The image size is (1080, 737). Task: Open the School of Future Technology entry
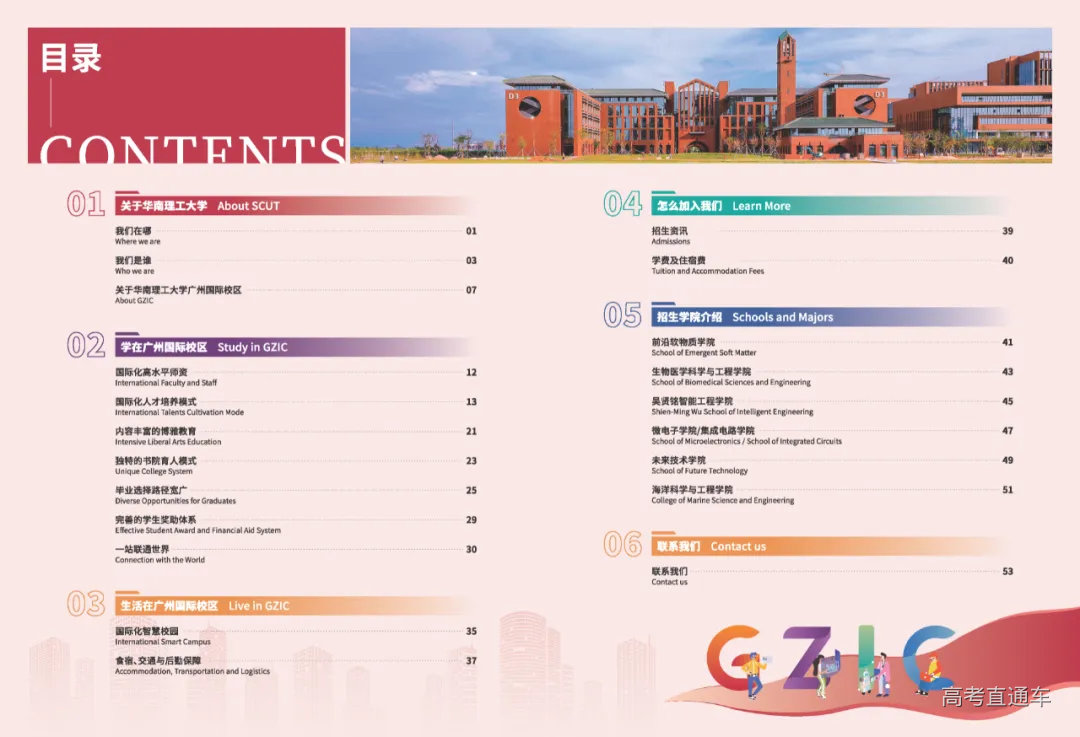pos(699,465)
